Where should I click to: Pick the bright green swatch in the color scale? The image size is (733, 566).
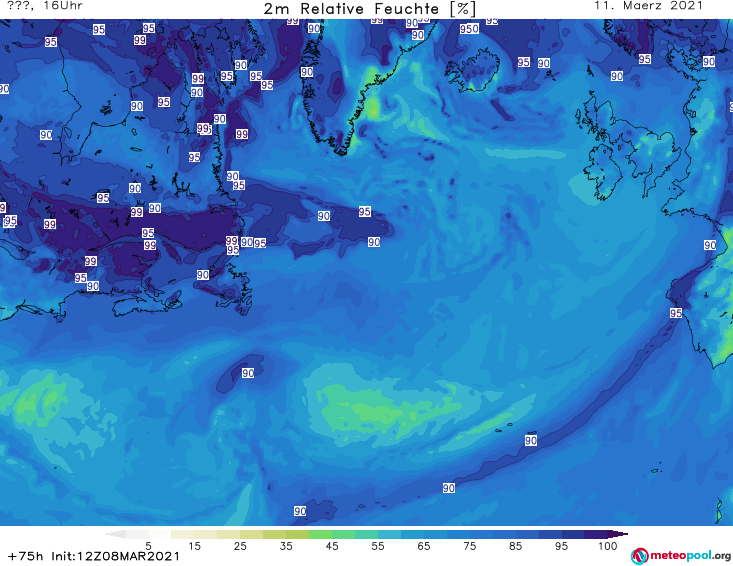(320, 534)
